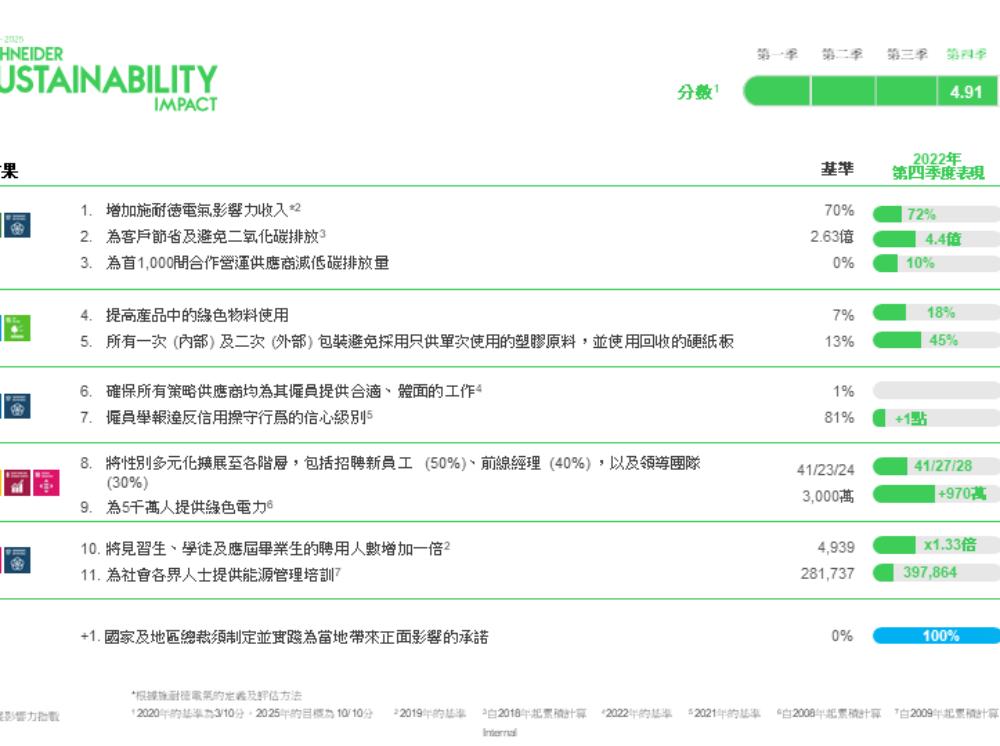The height and width of the screenshot is (746, 1000).
Task: Click the 4,939 baseline value
Action: pos(836,547)
